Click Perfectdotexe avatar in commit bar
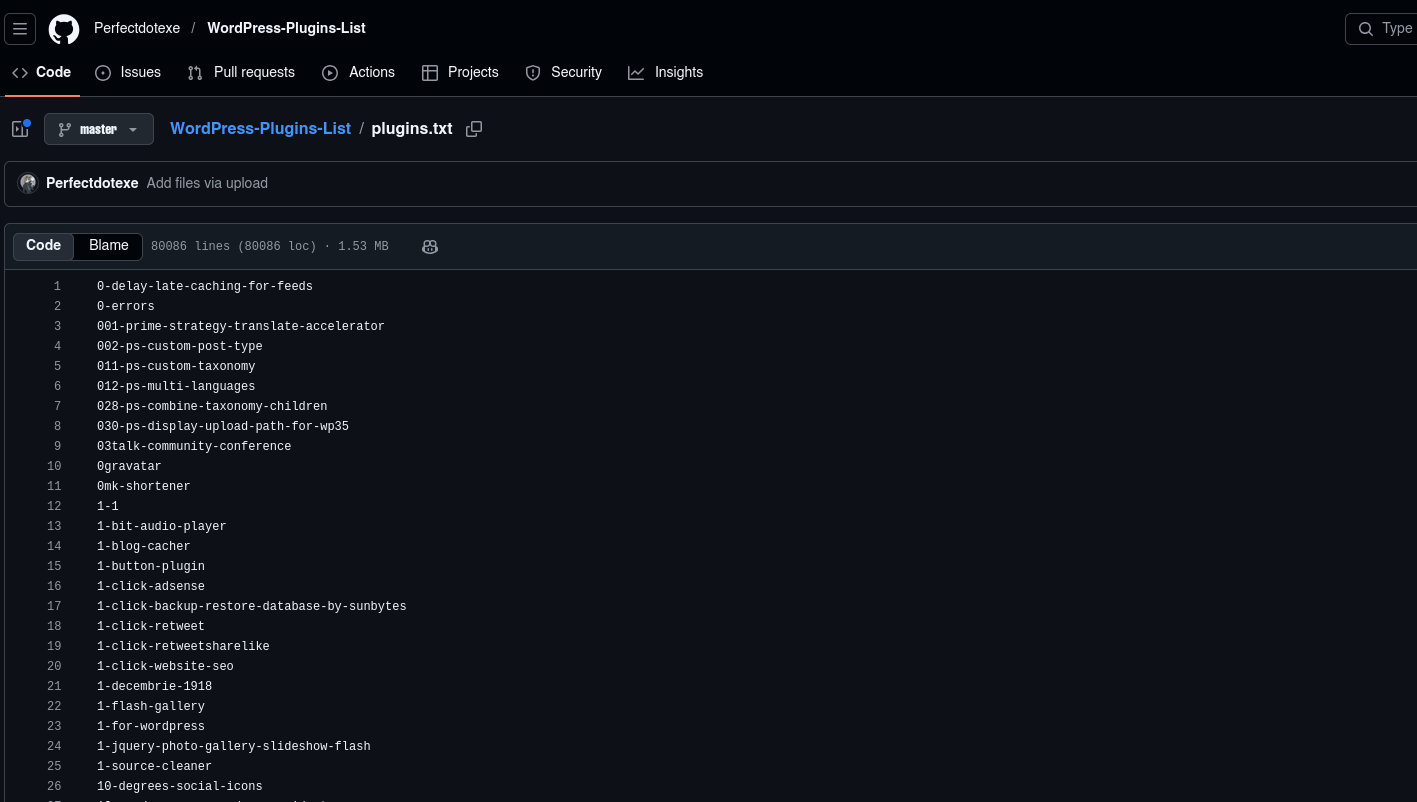Image resolution: width=1417 pixels, height=802 pixels. tap(28, 183)
